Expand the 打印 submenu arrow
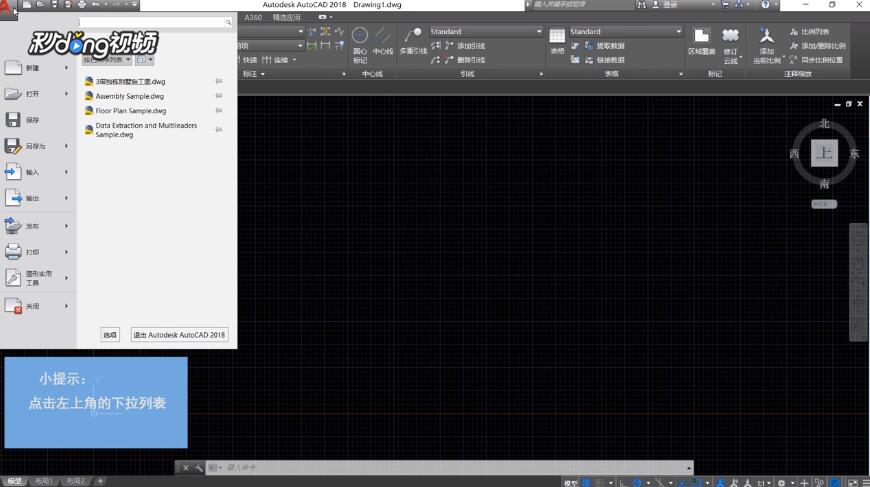The height and width of the screenshot is (487, 870). coord(67,252)
